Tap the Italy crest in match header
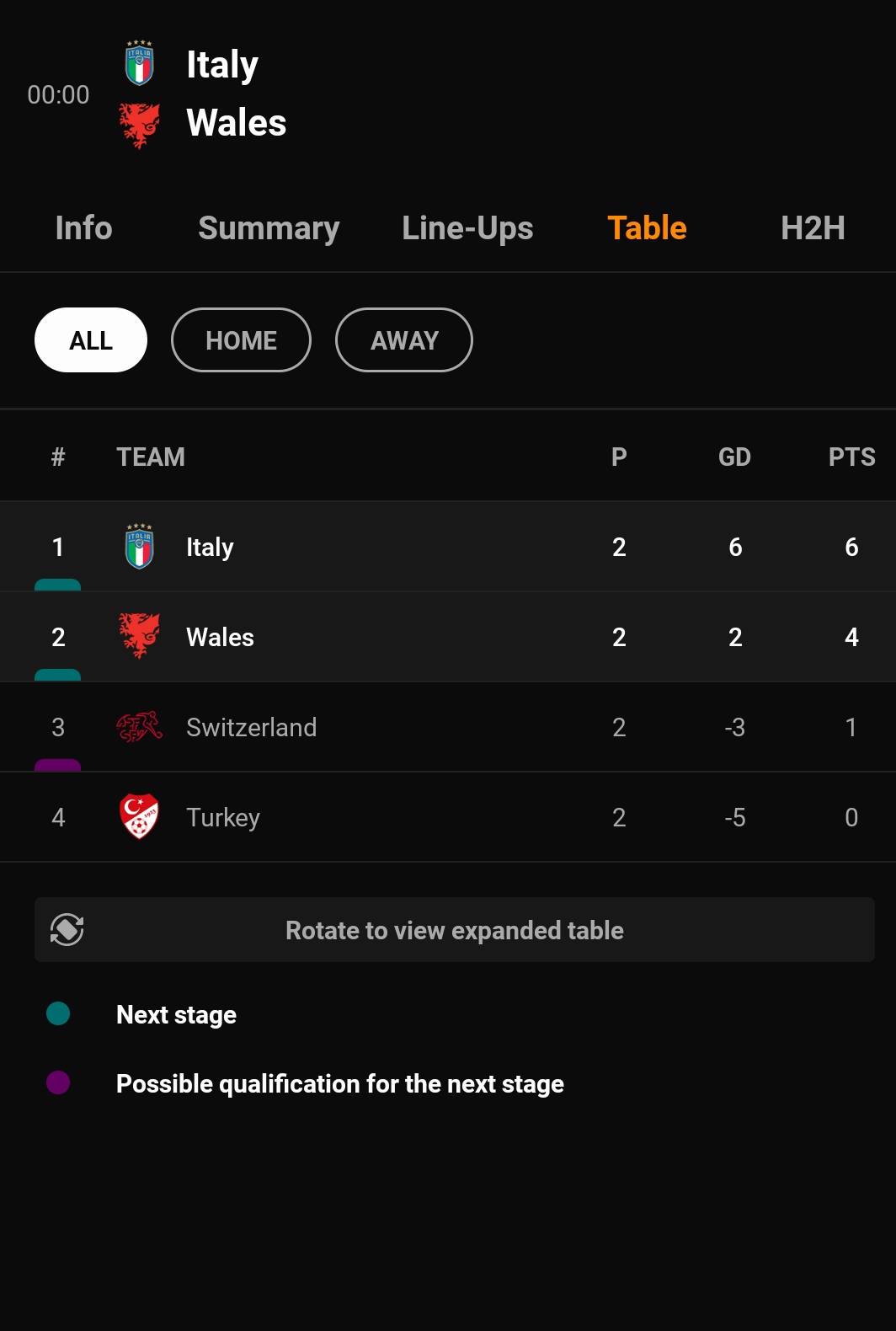The width and height of the screenshot is (896, 1331). [139, 63]
